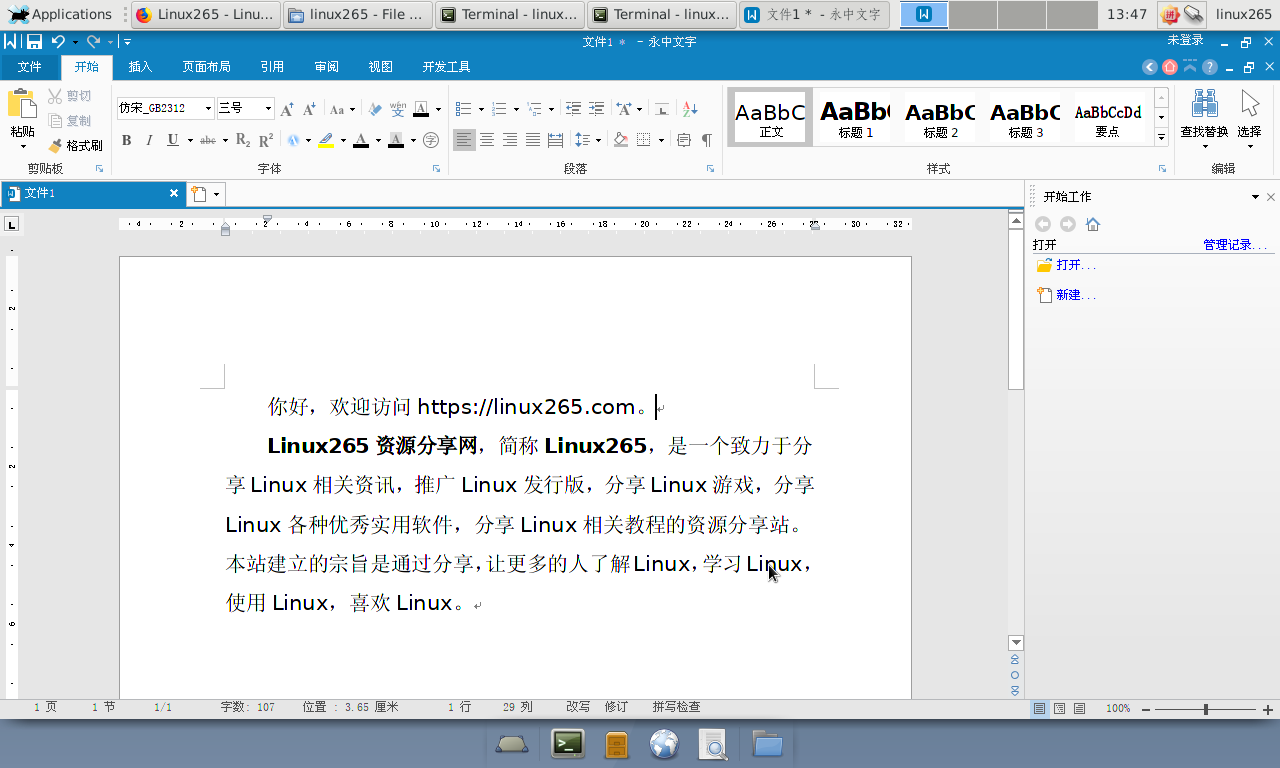Expand the styles gallery more button

coord(1161,137)
